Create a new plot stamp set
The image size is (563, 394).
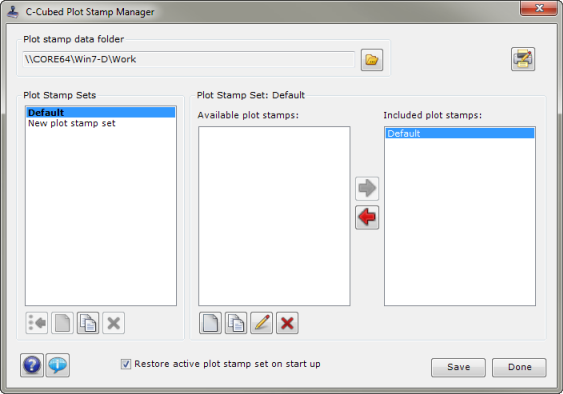[x=62, y=323]
